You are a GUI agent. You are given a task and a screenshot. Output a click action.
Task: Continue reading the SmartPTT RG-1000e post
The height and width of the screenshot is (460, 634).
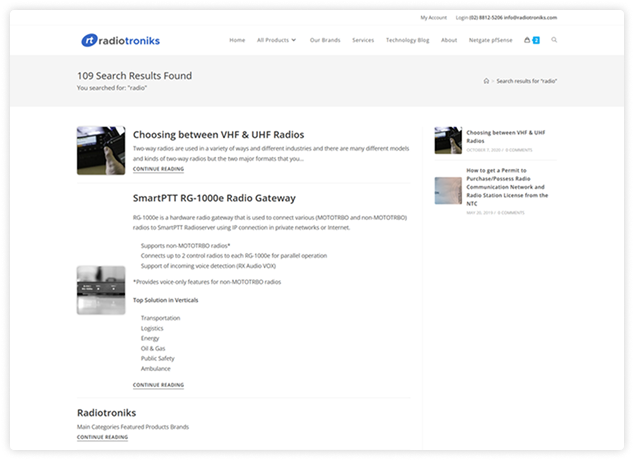tap(158, 385)
